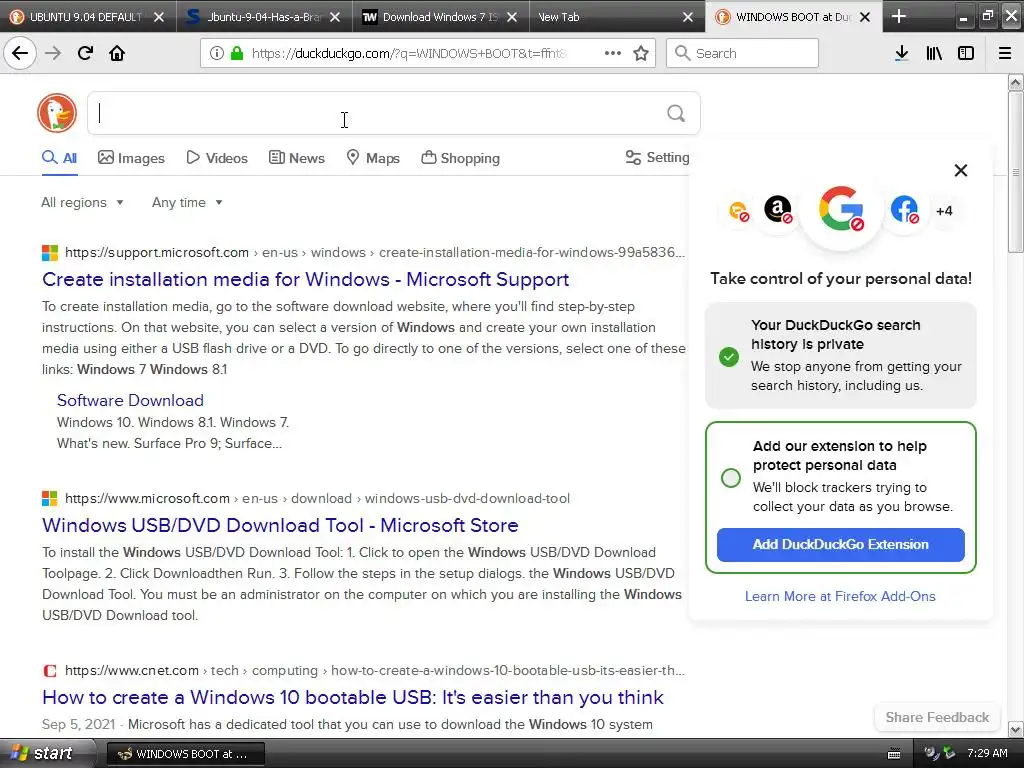Viewport: 1024px width, 768px height.
Task: Close the Jbuntu-9-04 browser tab
Action: 335,17
